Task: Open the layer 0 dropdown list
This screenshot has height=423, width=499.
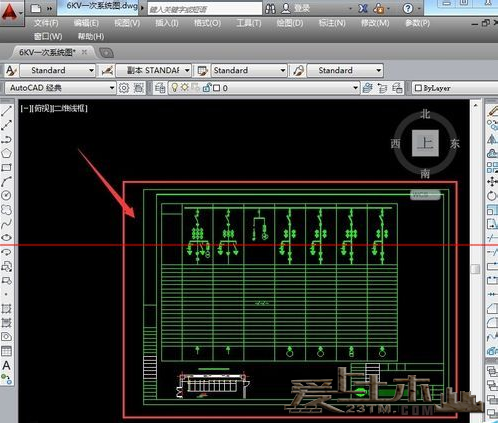Action: pyautogui.click(x=355, y=88)
